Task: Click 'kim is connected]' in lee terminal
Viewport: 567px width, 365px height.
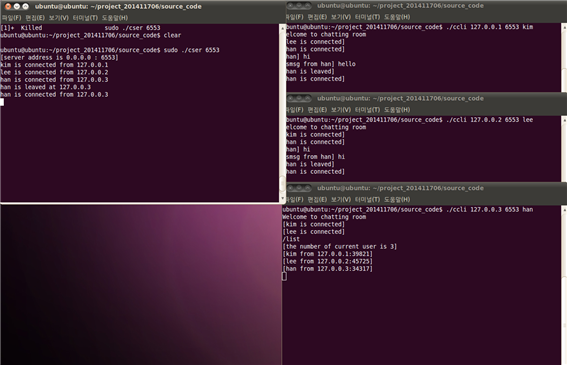Action: pyautogui.click(x=315, y=135)
